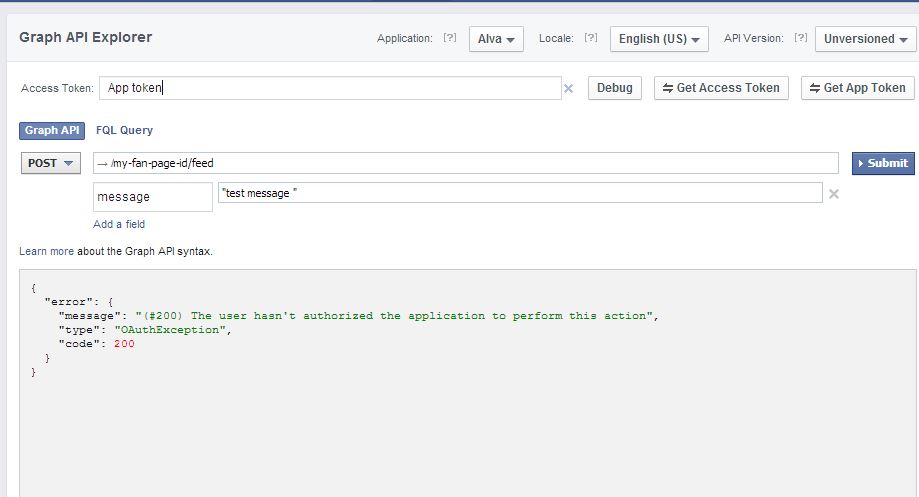Open help tooltip next to Locale label
919x497 pixels.
click(x=591, y=38)
